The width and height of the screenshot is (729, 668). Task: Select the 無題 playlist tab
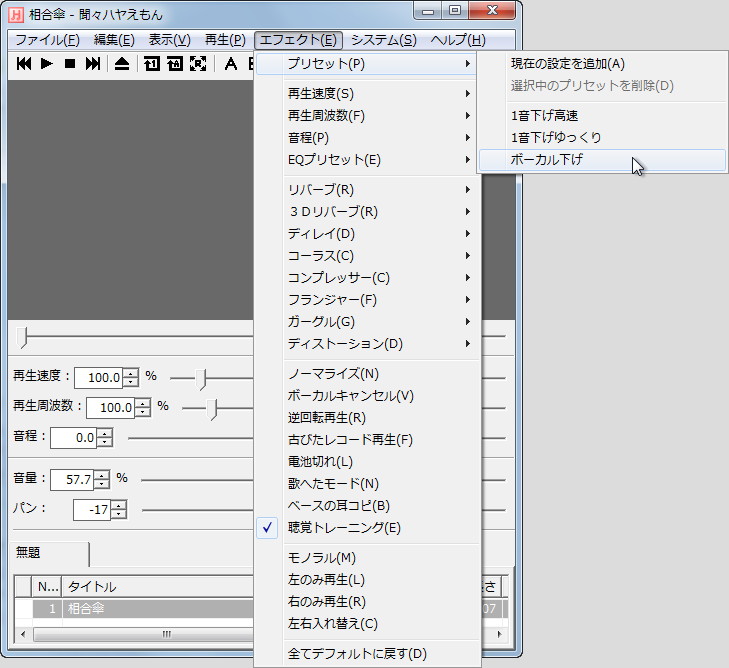click(x=50, y=553)
